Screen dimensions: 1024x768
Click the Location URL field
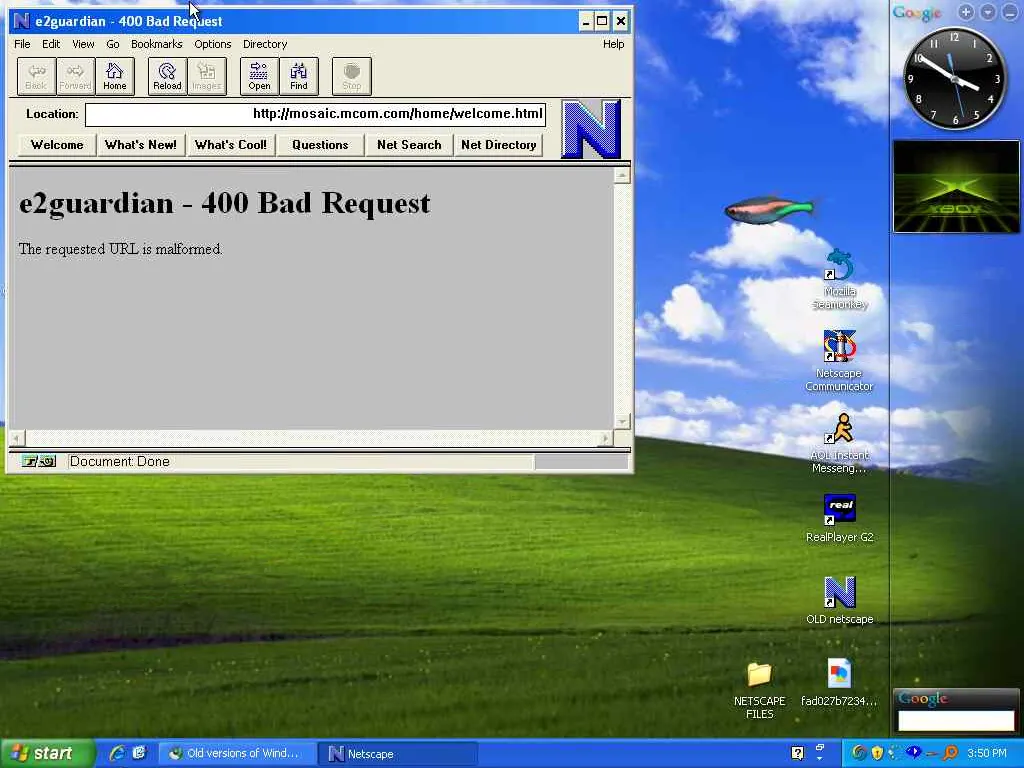pyautogui.click(x=315, y=114)
